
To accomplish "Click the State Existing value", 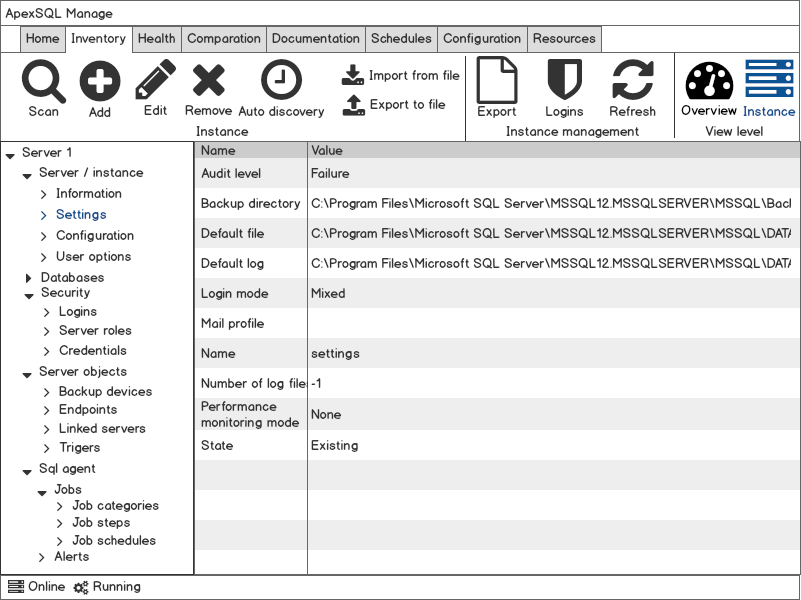I will (x=335, y=445).
